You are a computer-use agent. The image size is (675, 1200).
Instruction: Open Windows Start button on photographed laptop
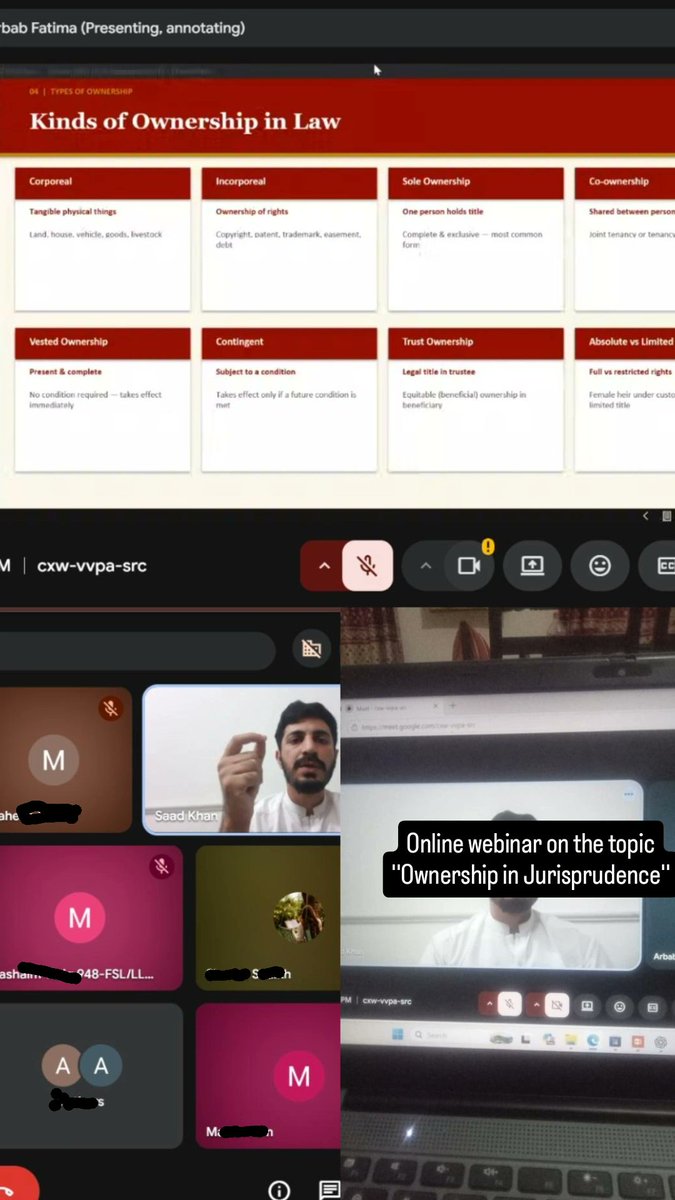coord(398,1034)
